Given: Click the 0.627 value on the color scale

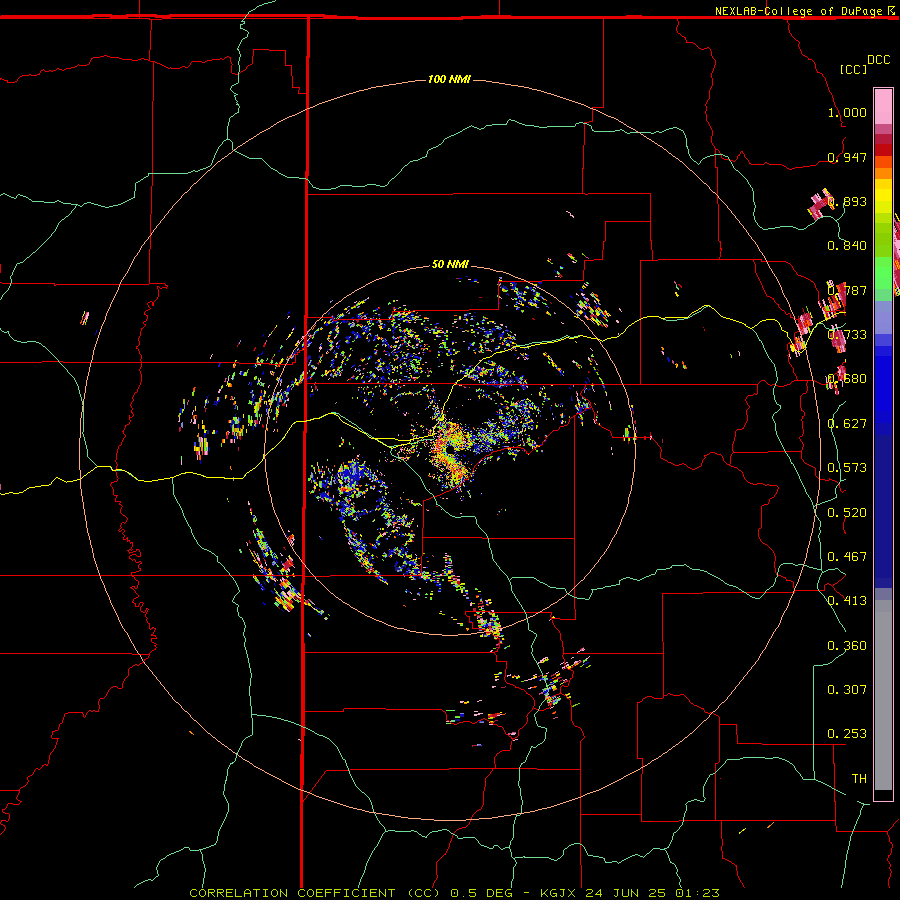Looking at the screenshot, I should click(x=847, y=424).
